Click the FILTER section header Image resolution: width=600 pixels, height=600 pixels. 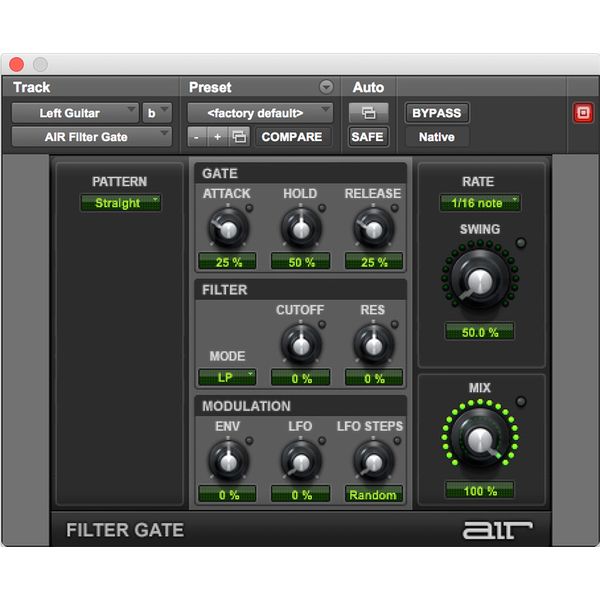(x=300, y=290)
